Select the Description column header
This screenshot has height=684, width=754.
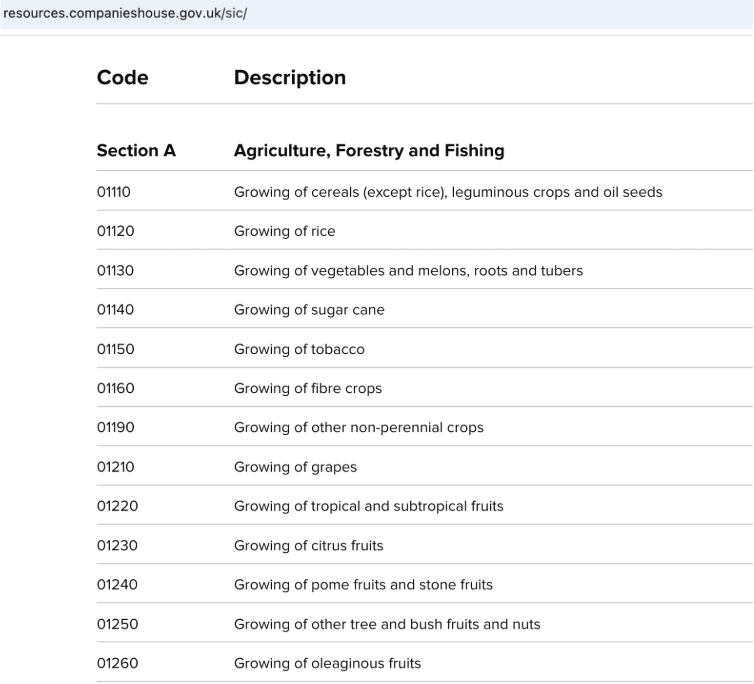(x=290, y=77)
